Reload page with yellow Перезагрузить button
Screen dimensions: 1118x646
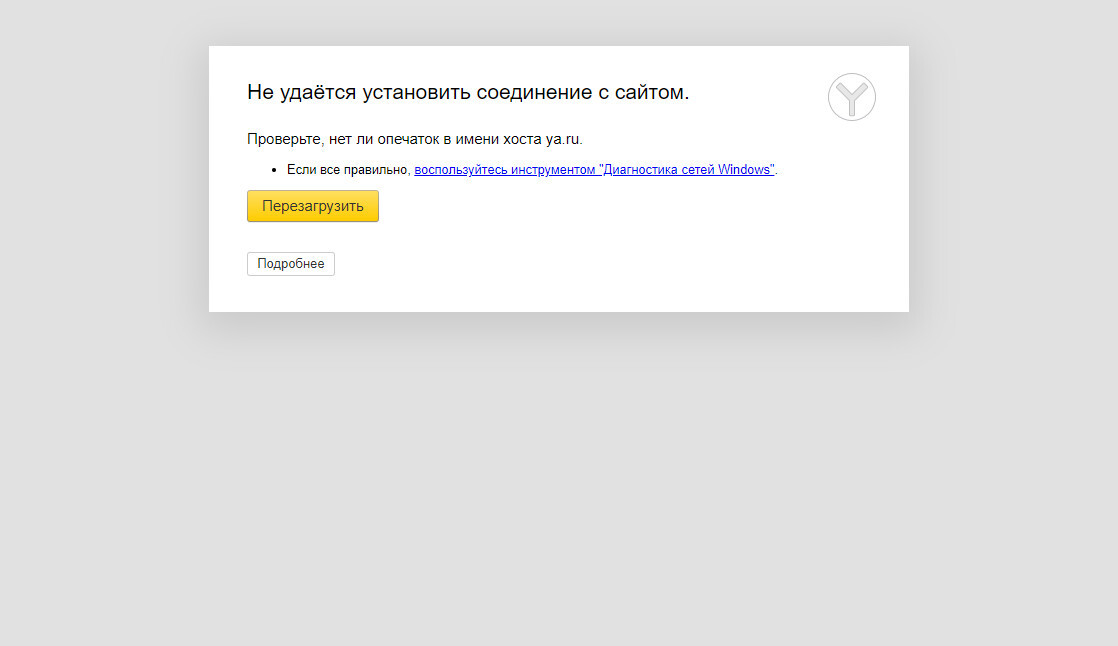pyautogui.click(x=312, y=206)
